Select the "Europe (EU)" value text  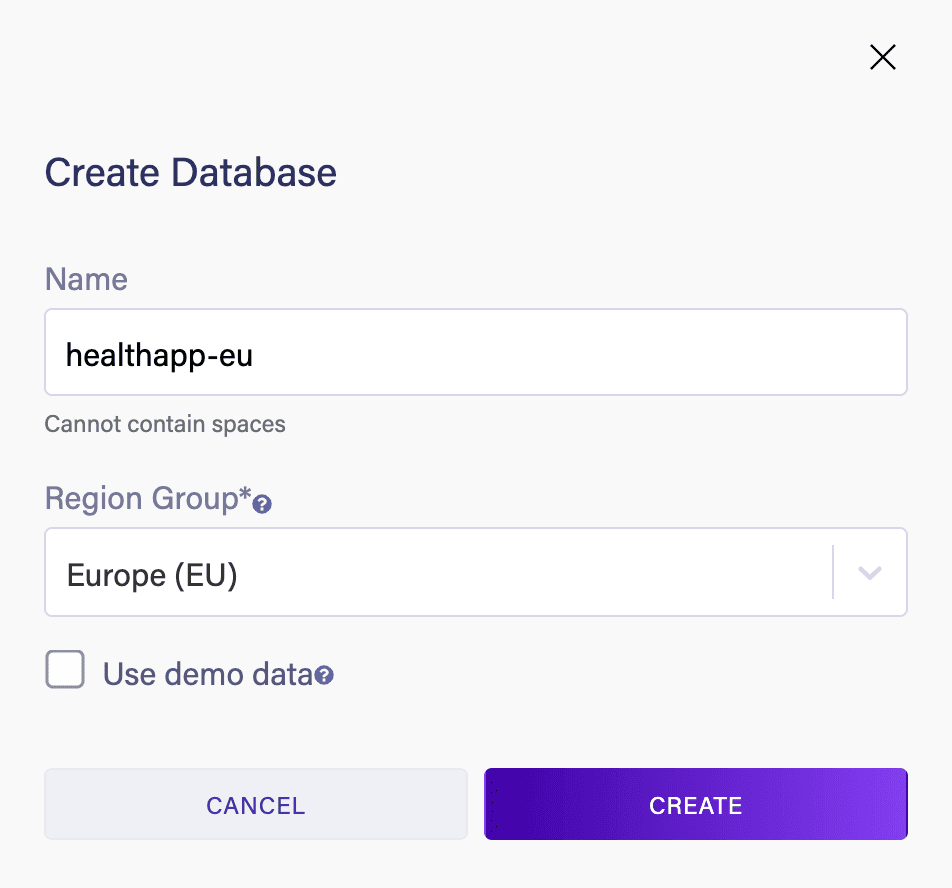tap(151, 575)
